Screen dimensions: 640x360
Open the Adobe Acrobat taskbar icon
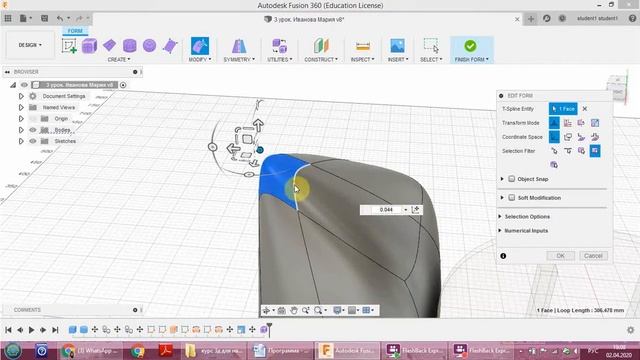(166, 351)
